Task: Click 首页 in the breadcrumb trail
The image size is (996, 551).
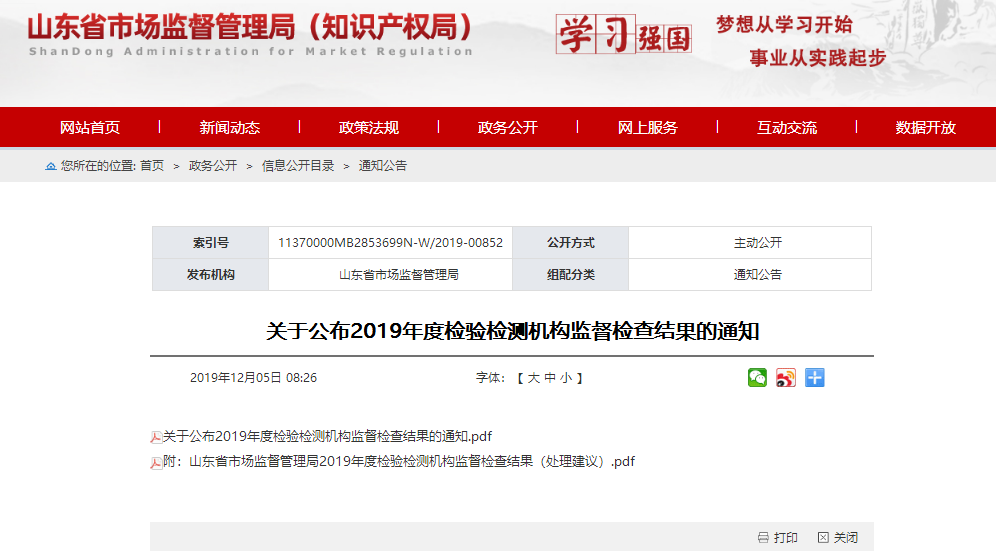Action: coord(152,166)
